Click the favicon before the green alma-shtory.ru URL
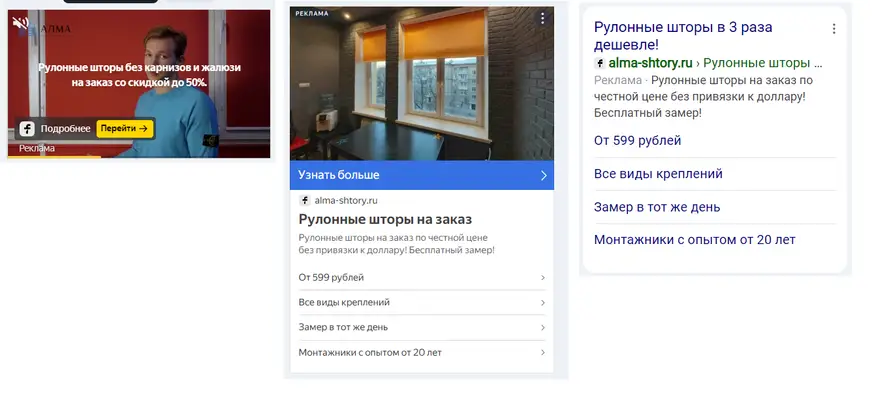The image size is (872, 402). (600, 63)
